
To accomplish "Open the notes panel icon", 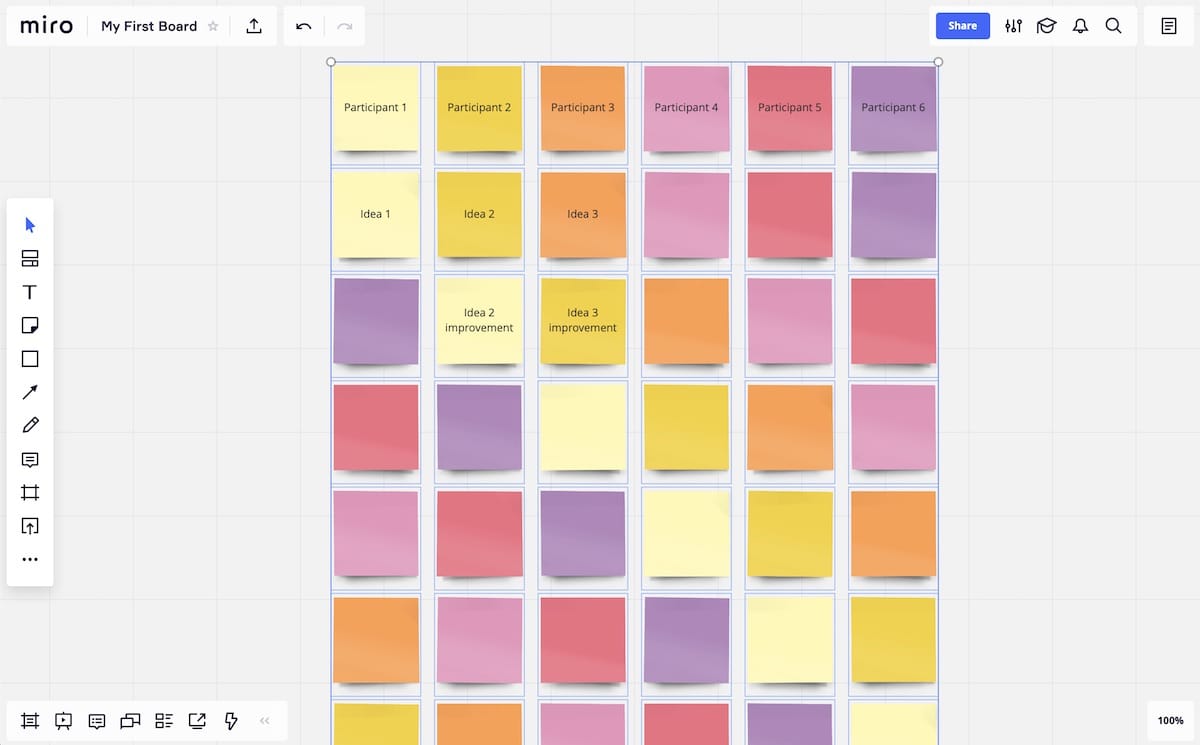I will (1169, 26).
